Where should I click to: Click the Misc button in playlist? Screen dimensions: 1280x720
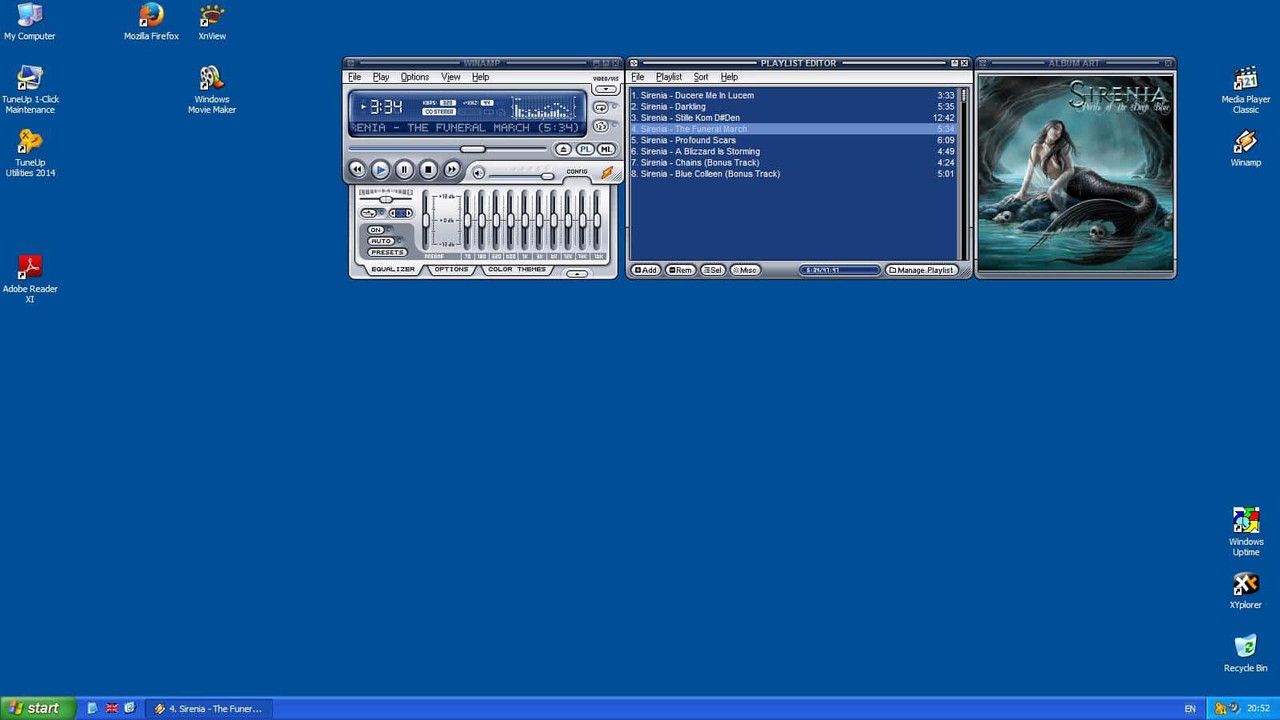[745, 270]
